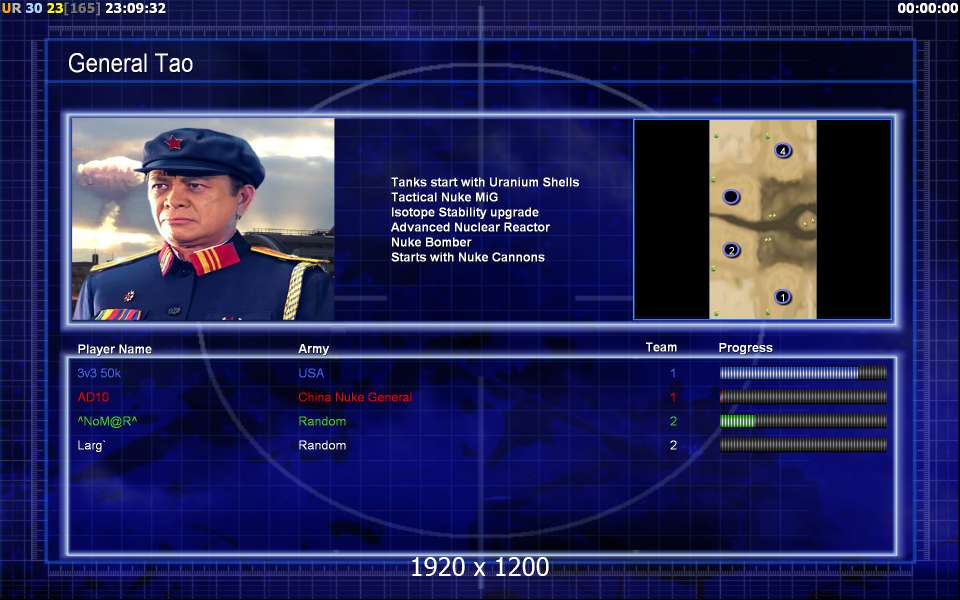Click start position marker 2 on map
Image resolution: width=960 pixels, height=600 pixels.
(x=731, y=250)
